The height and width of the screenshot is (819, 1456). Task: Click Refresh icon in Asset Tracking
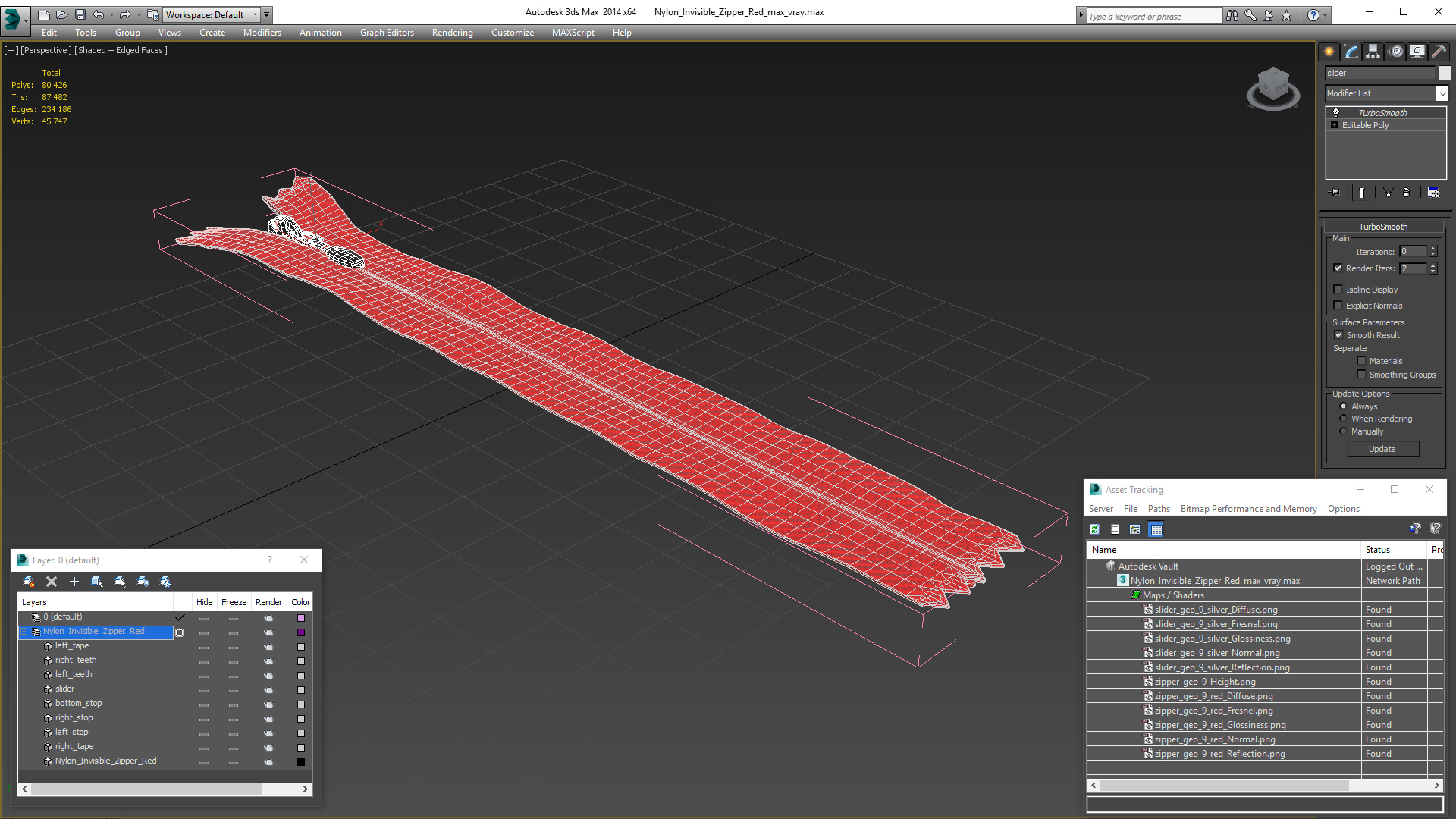click(1094, 529)
